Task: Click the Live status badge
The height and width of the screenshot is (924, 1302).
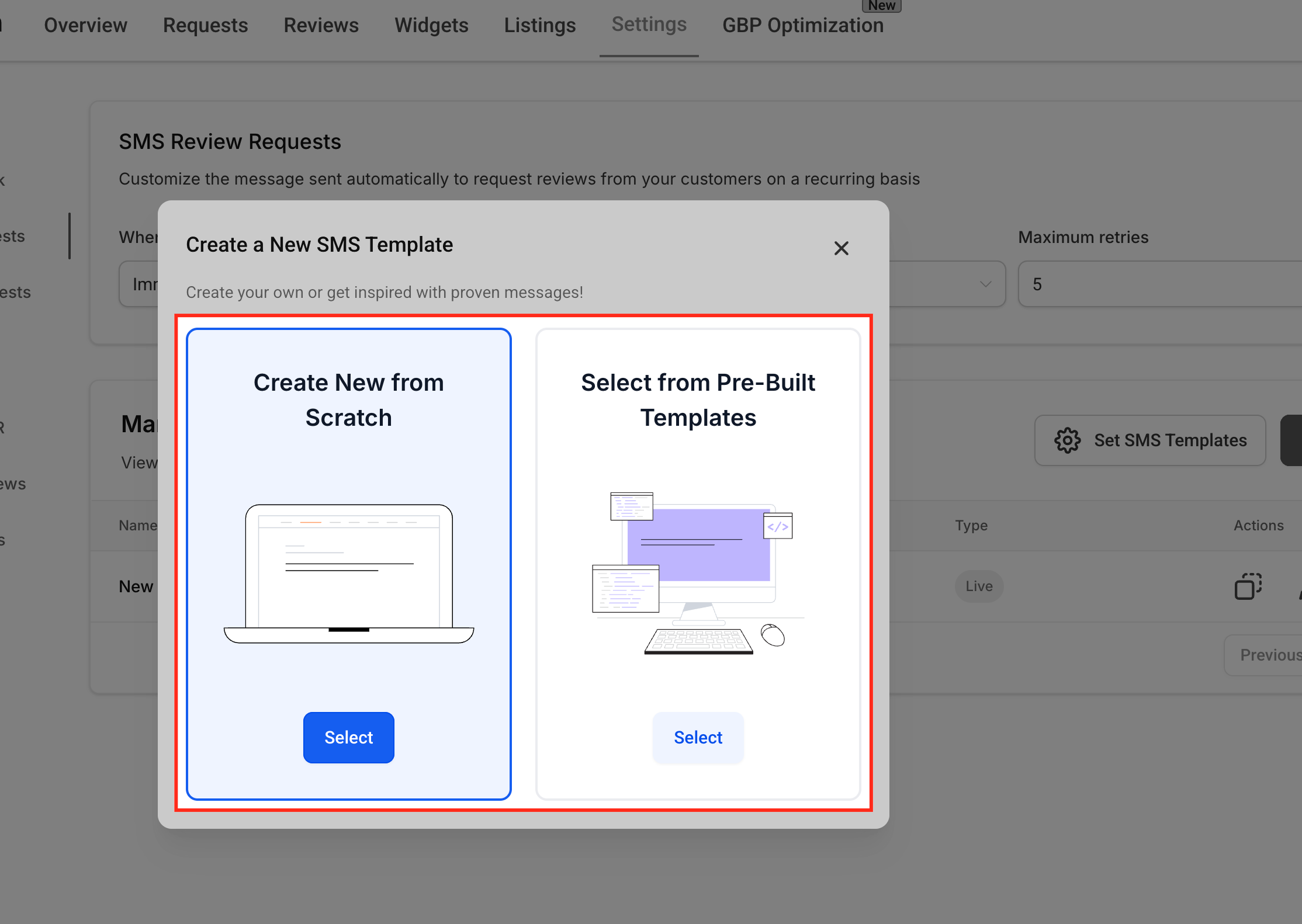Action: [x=978, y=586]
